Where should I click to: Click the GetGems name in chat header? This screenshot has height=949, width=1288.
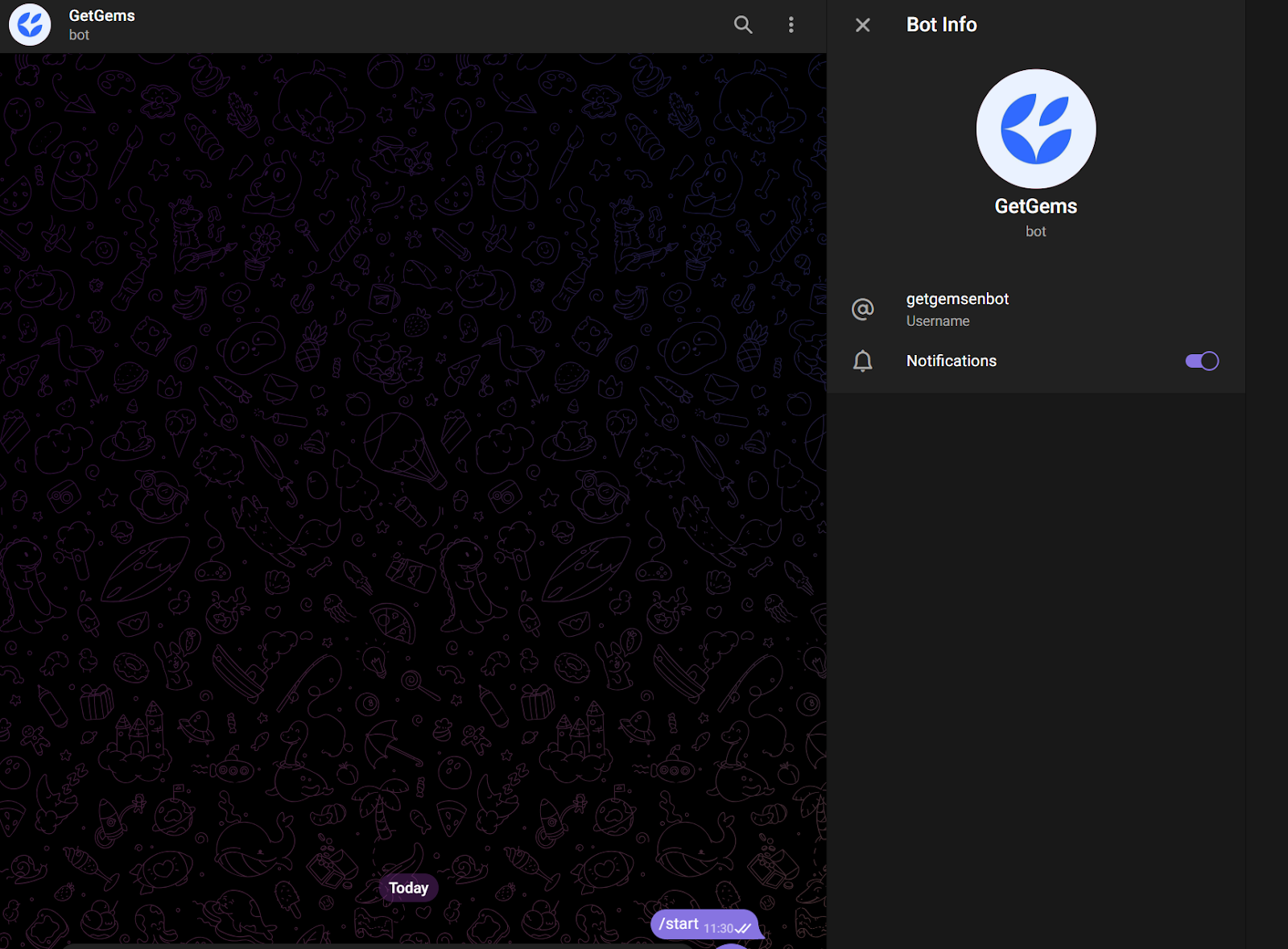(x=101, y=16)
